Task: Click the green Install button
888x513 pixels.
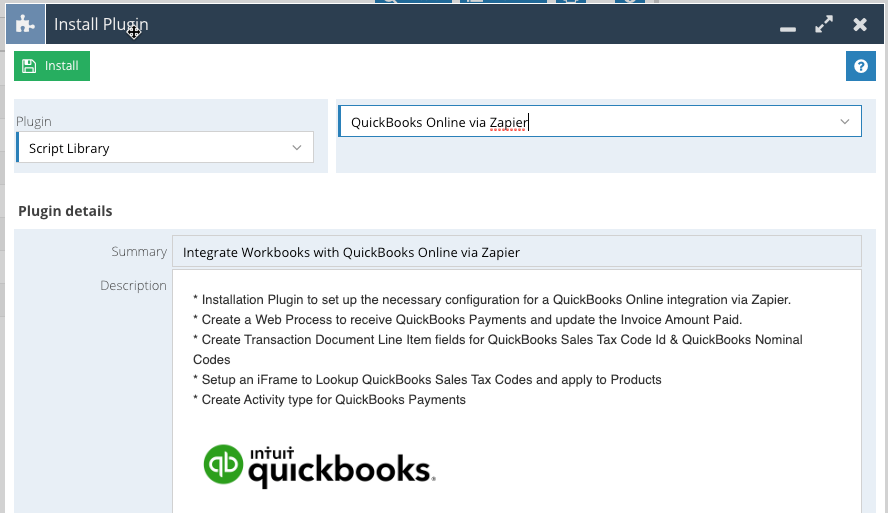Action: coord(52,66)
